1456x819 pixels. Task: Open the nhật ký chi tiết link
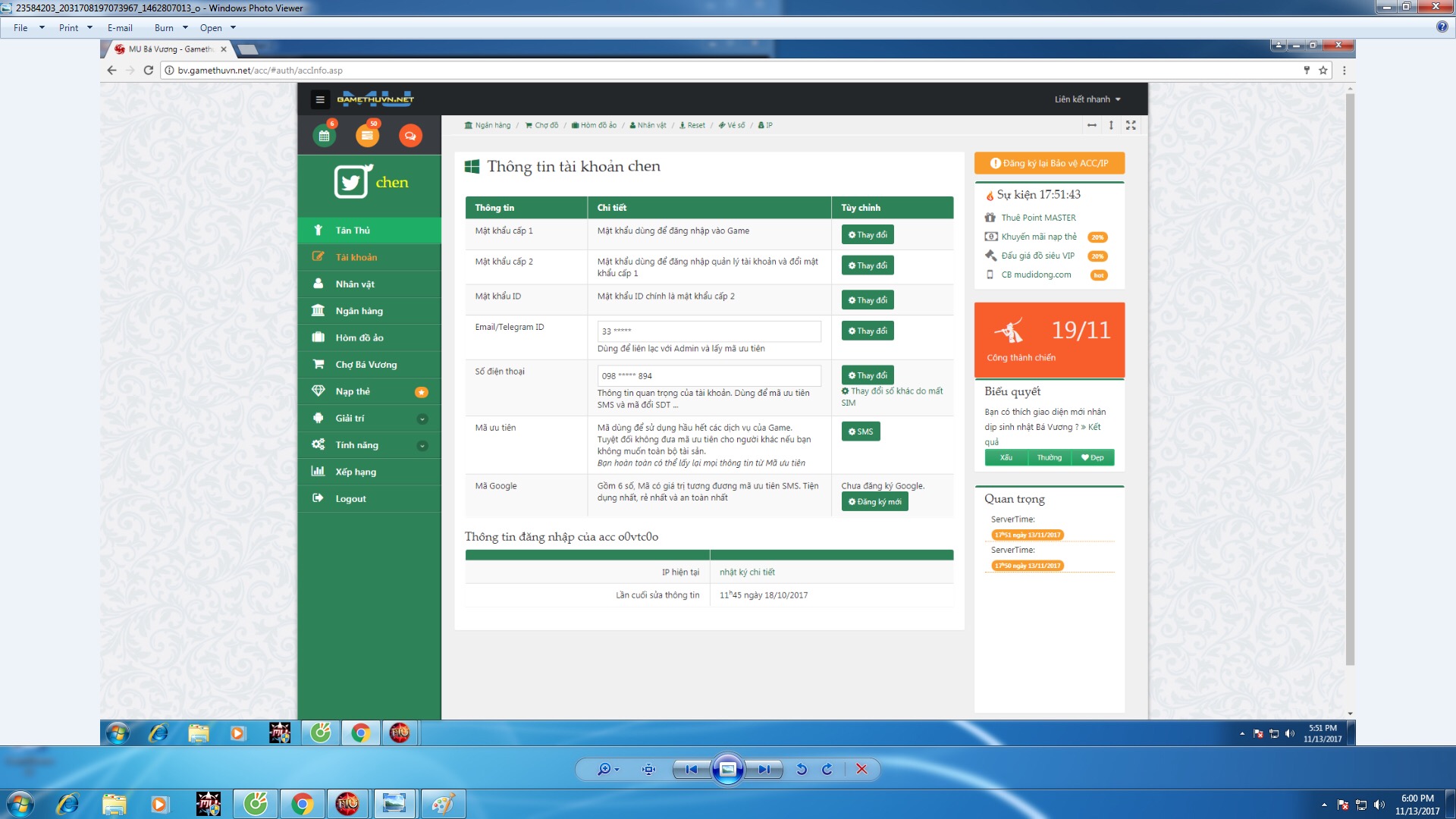click(x=747, y=573)
